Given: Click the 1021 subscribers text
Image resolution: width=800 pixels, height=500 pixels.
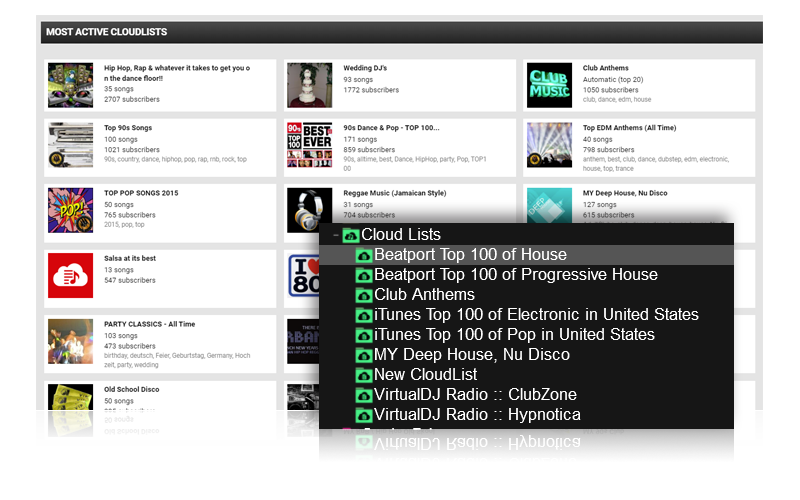Looking at the screenshot, I should click(x=132, y=149).
